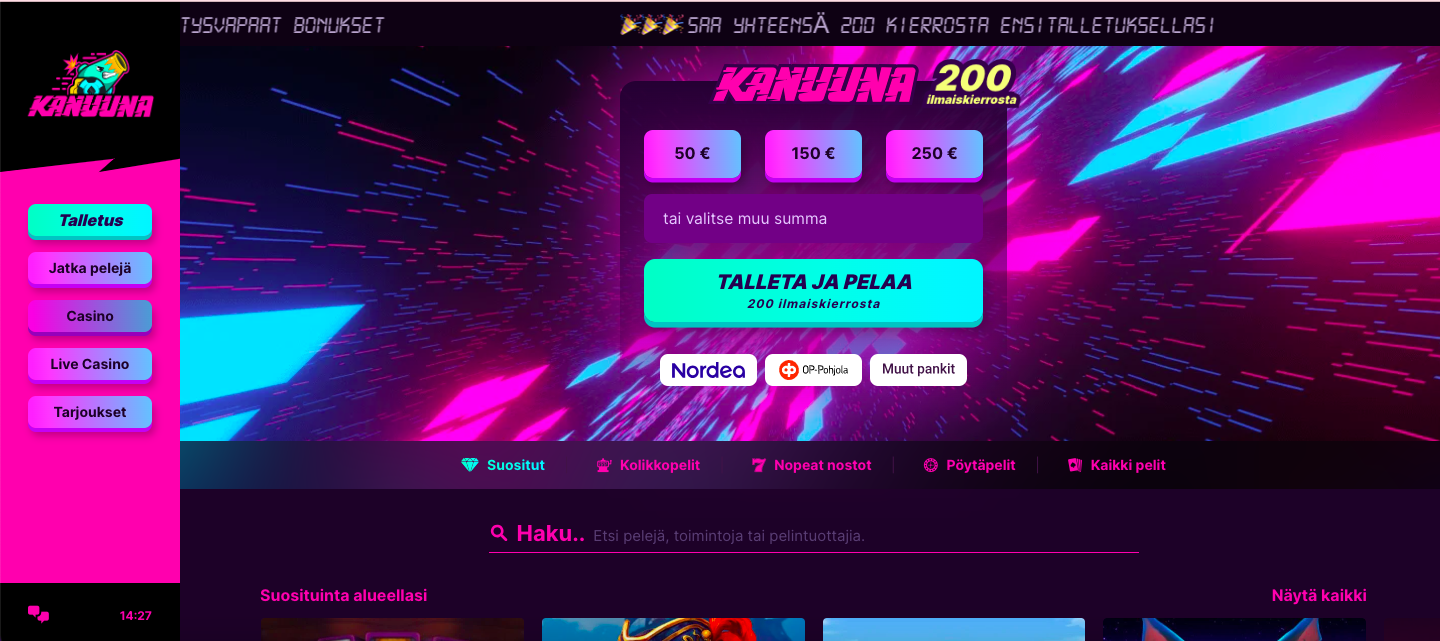1440x641 pixels.
Task: Open Muut pankit bank list
Action: (x=918, y=369)
